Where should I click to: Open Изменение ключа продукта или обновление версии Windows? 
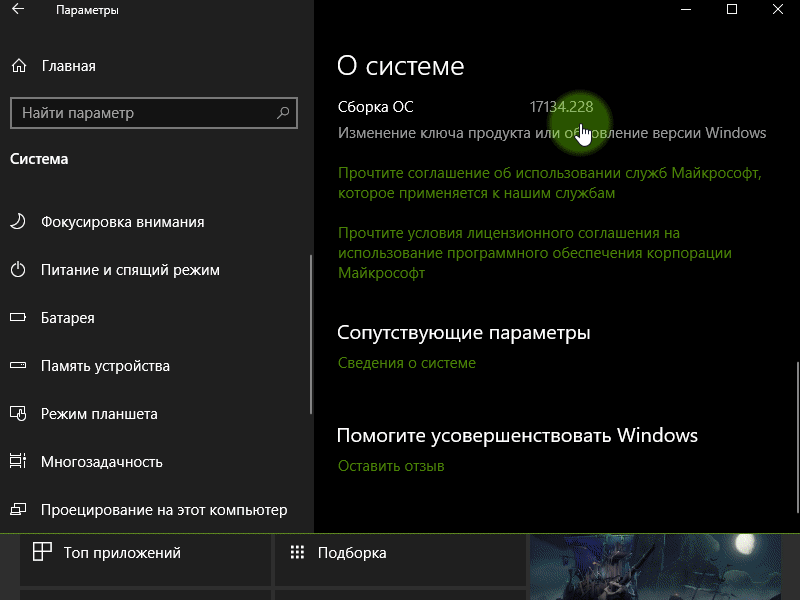point(552,133)
